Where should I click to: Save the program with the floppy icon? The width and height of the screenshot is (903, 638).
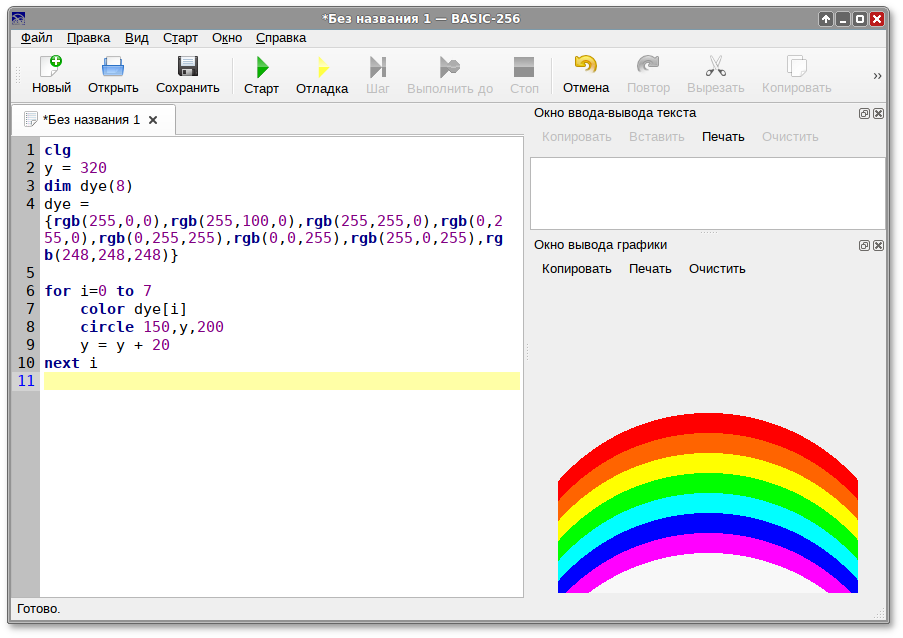187,74
